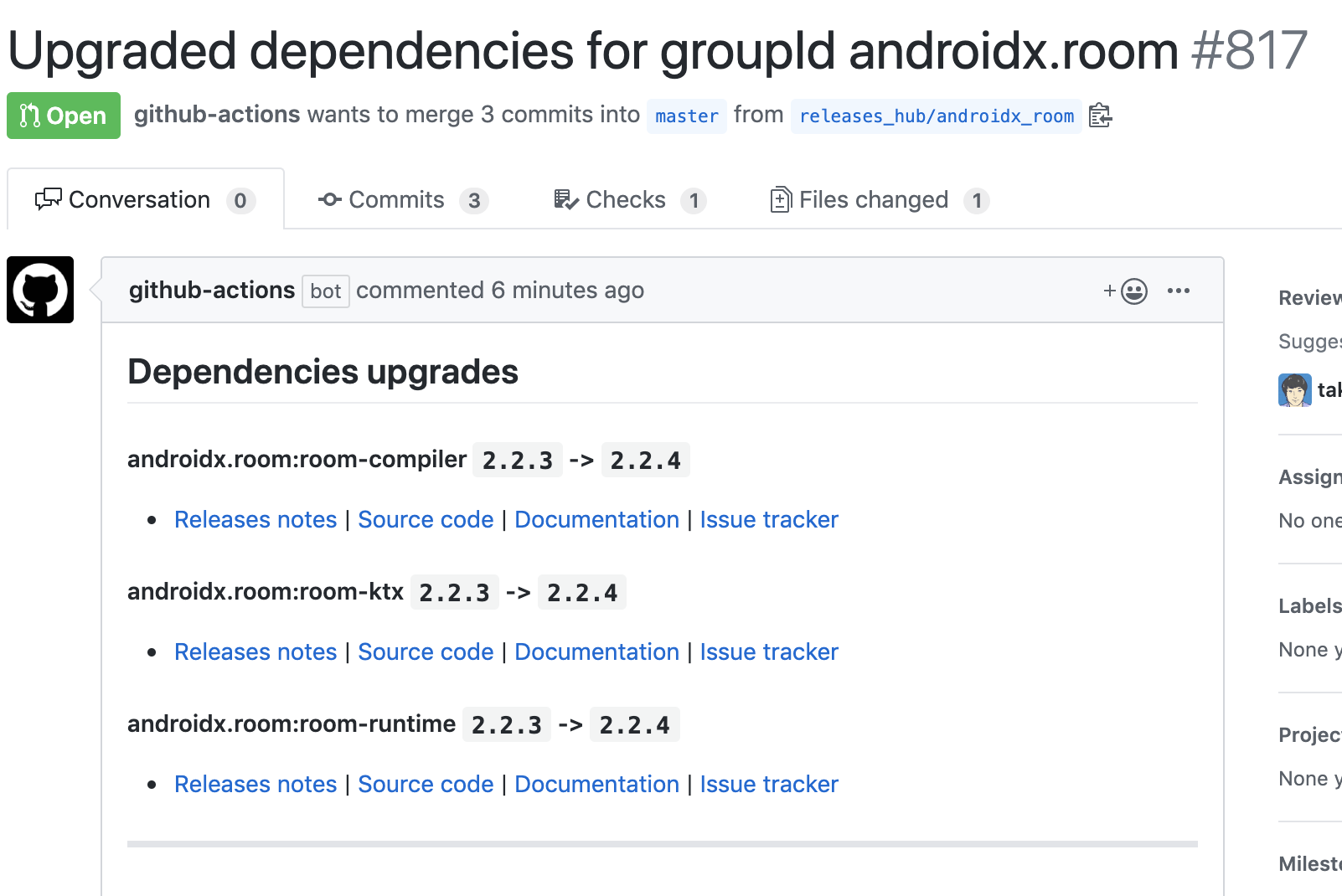Click the master branch label
The width and height of the screenshot is (1342, 896).
pos(687,116)
